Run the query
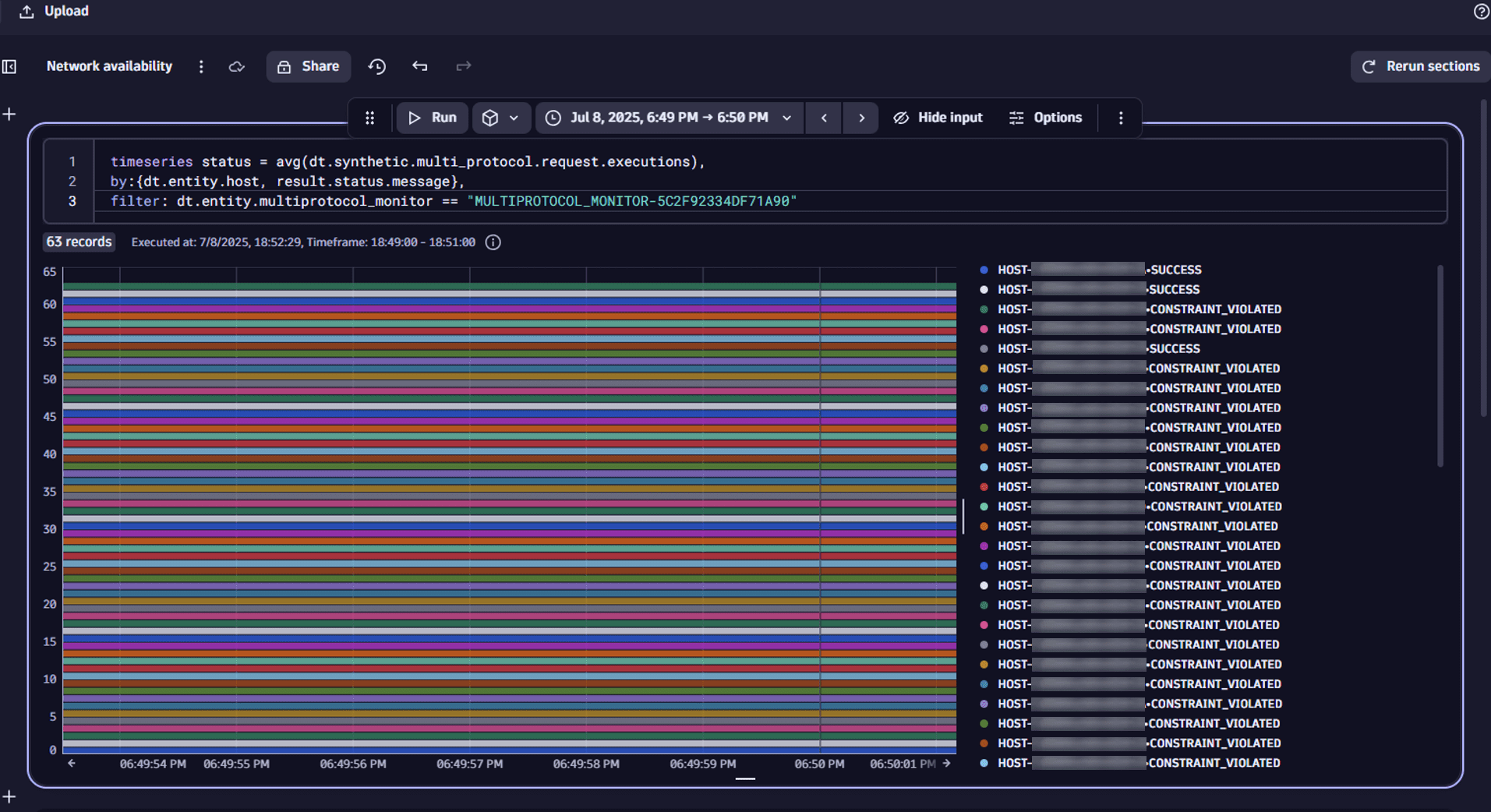The image size is (1491, 812). point(433,118)
